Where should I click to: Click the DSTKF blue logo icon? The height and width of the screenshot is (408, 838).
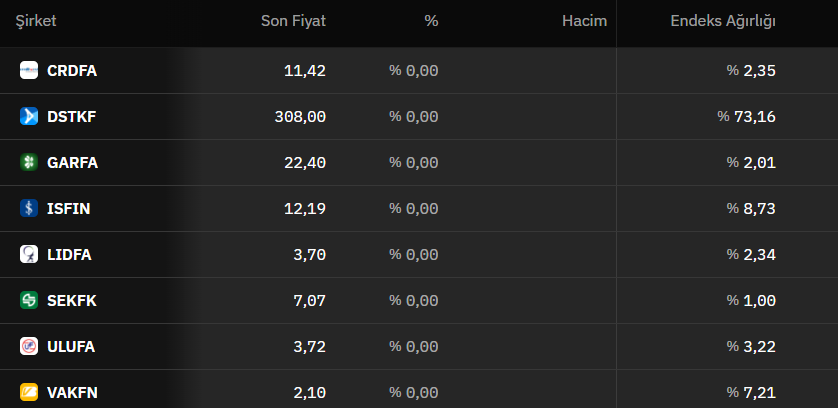[29, 116]
